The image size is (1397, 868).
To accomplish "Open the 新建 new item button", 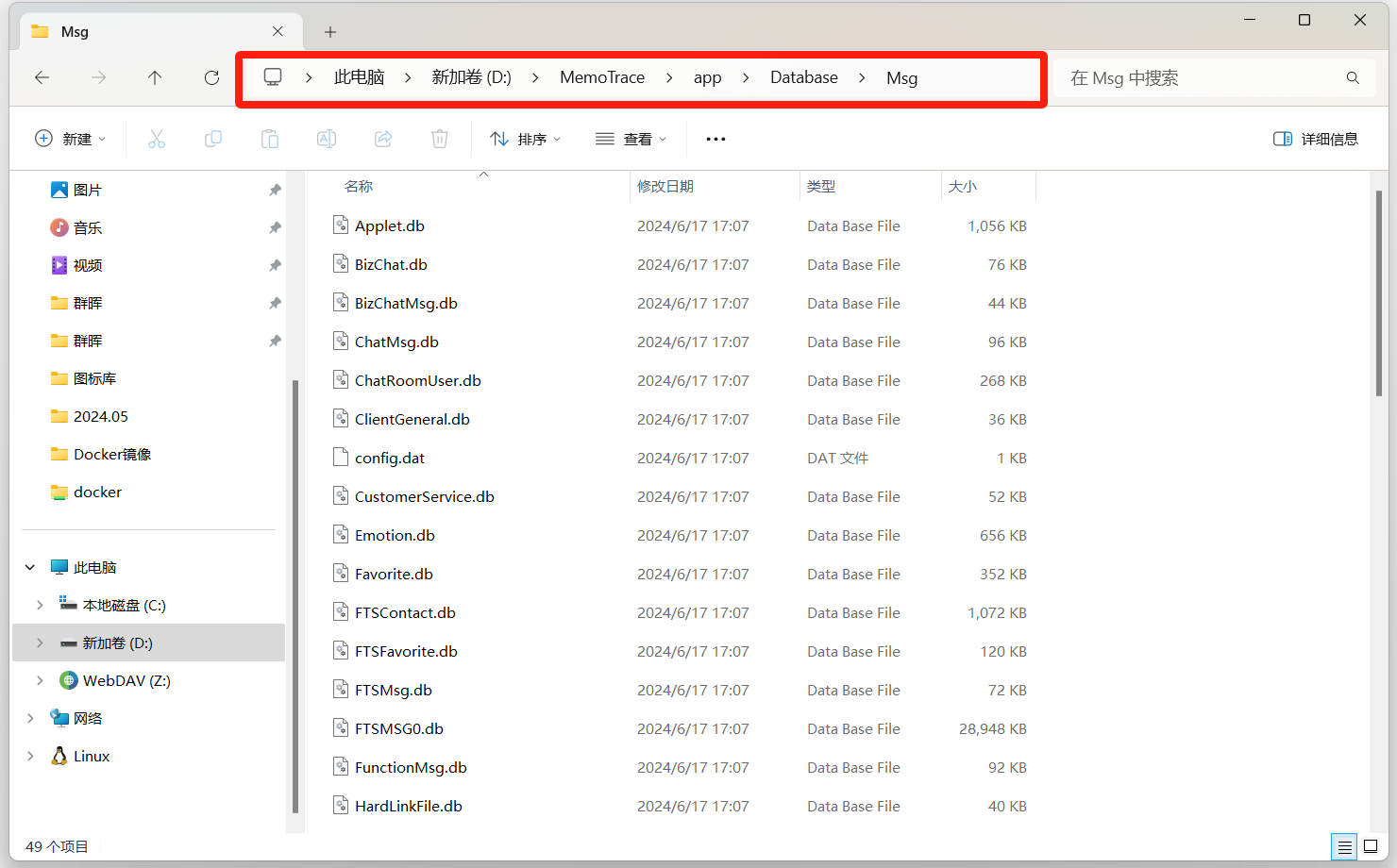I will point(71,140).
